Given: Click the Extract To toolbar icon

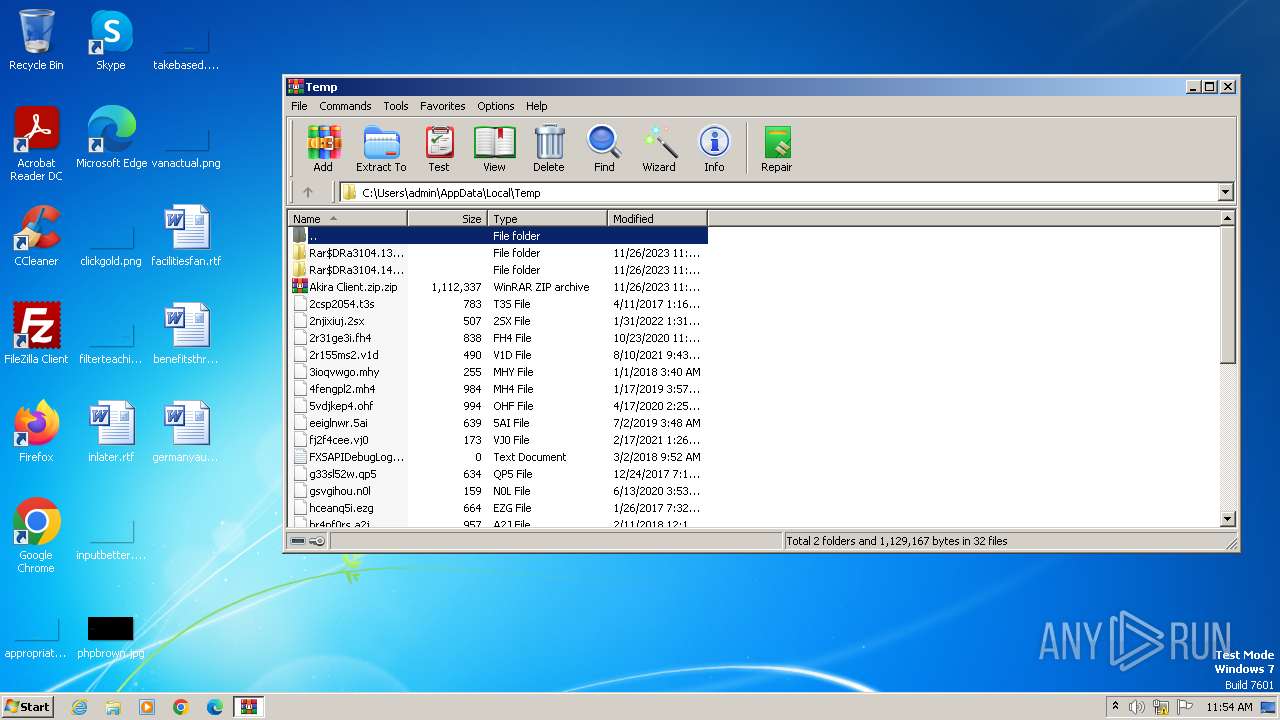Looking at the screenshot, I should [381, 149].
